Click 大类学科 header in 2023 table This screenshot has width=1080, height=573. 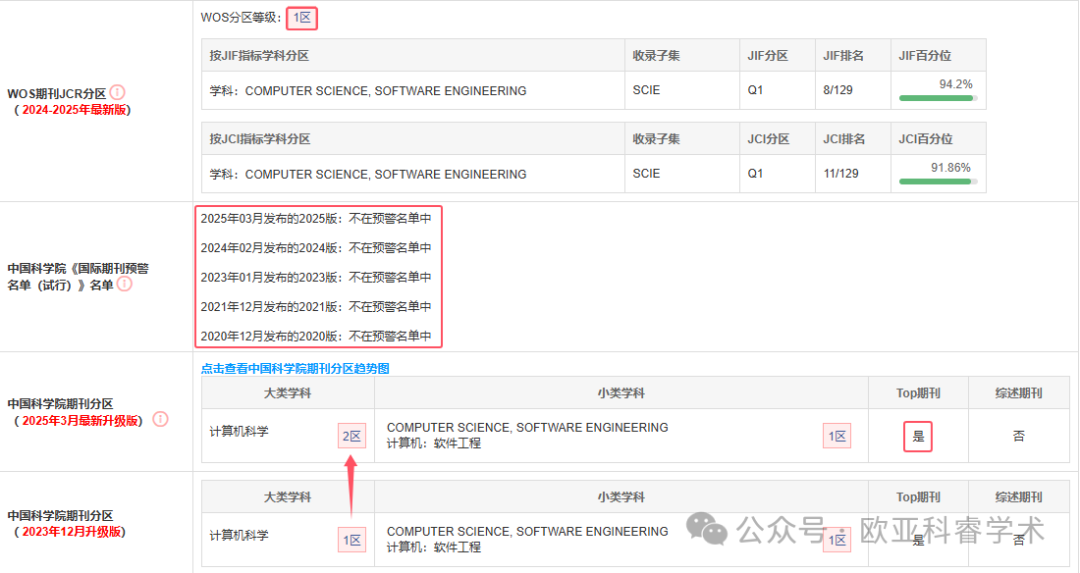point(287,497)
